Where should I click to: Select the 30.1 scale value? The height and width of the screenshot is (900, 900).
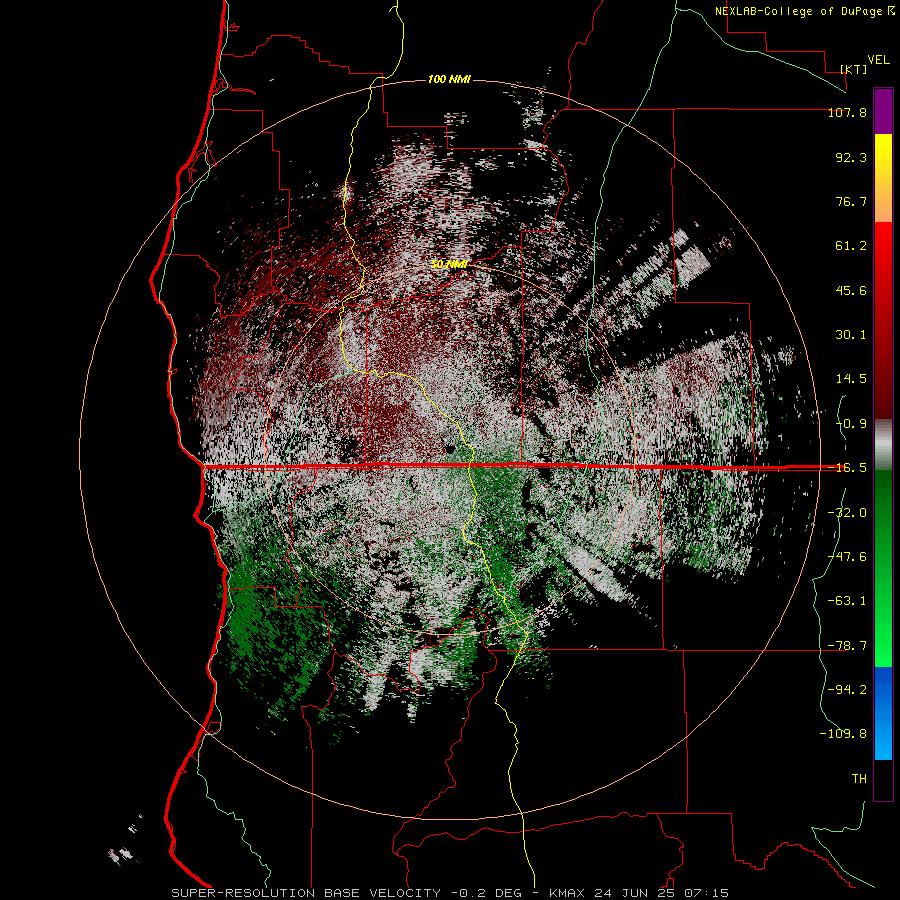click(851, 335)
